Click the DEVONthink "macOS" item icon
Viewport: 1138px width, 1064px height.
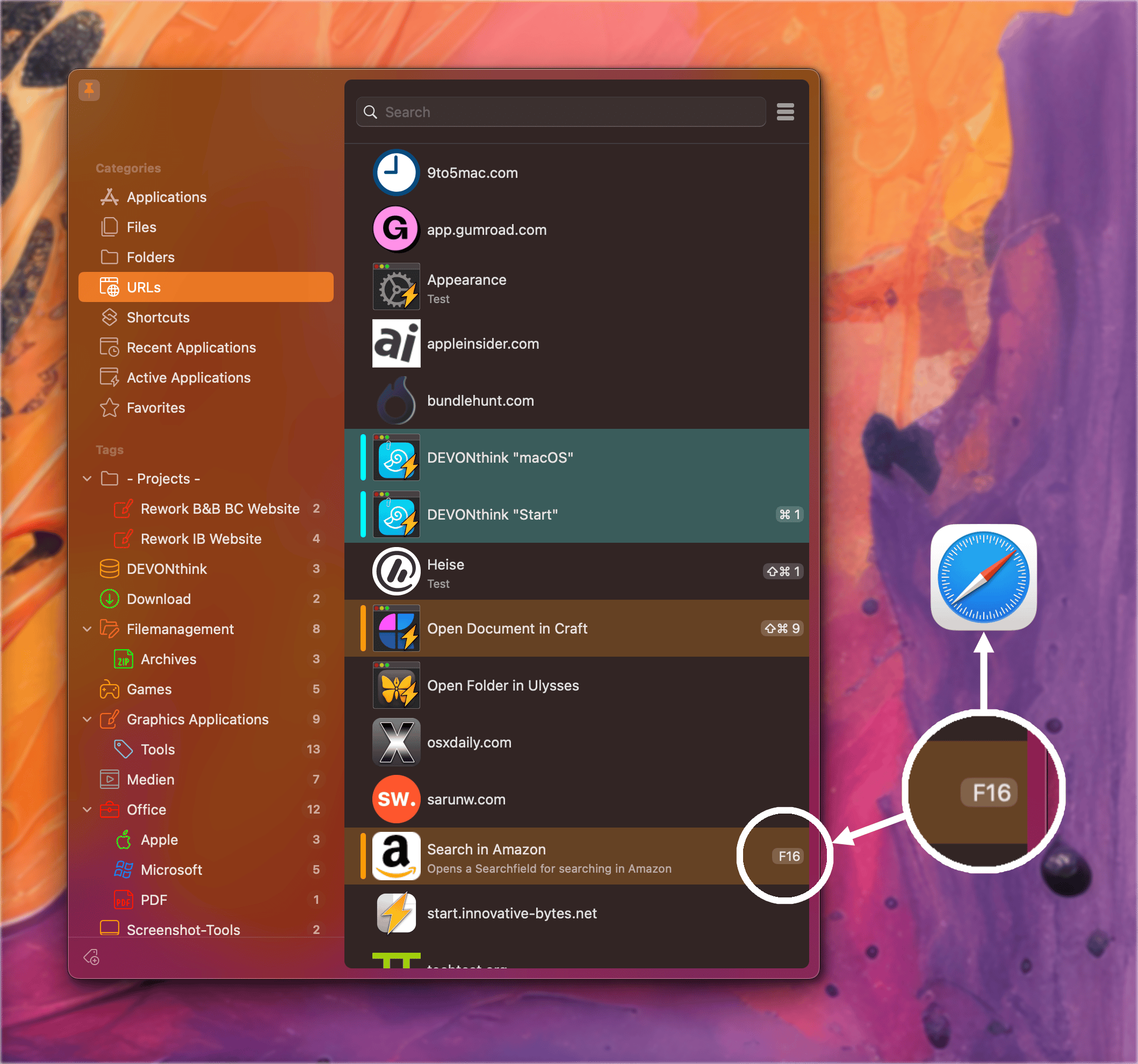click(x=396, y=457)
